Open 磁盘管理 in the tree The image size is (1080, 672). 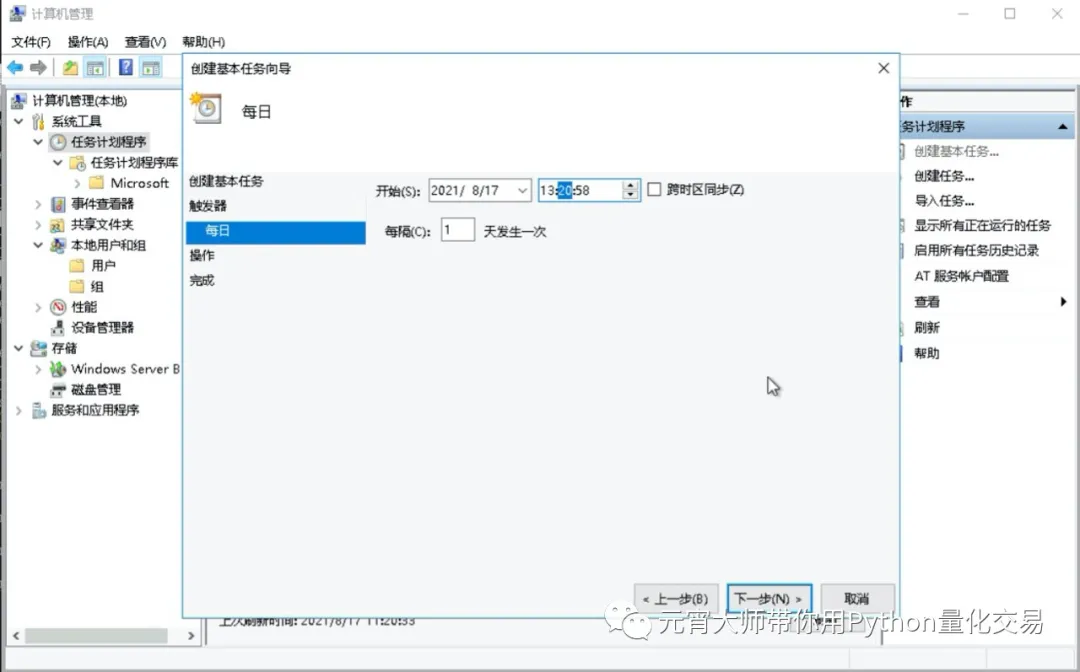pyautogui.click(x=96, y=390)
